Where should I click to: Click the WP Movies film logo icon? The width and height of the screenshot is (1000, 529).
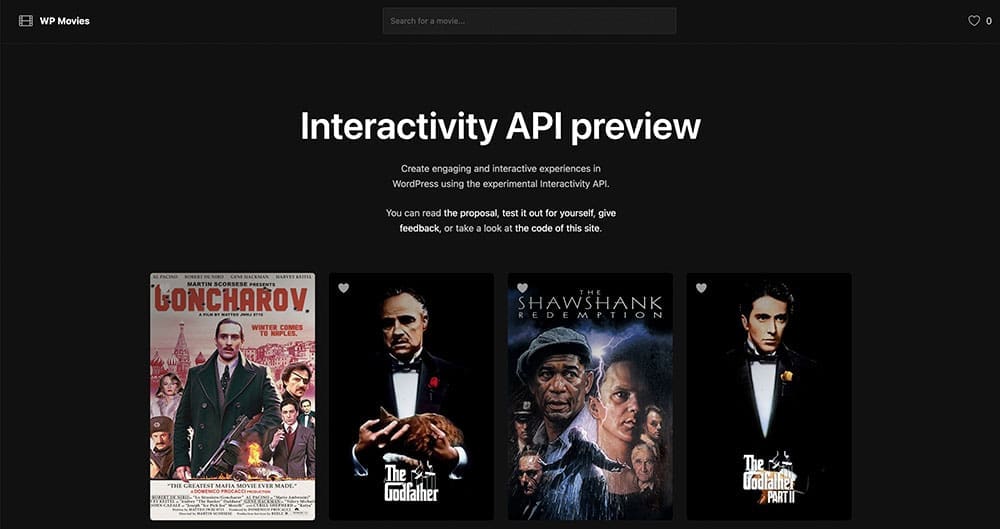[26, 21]
